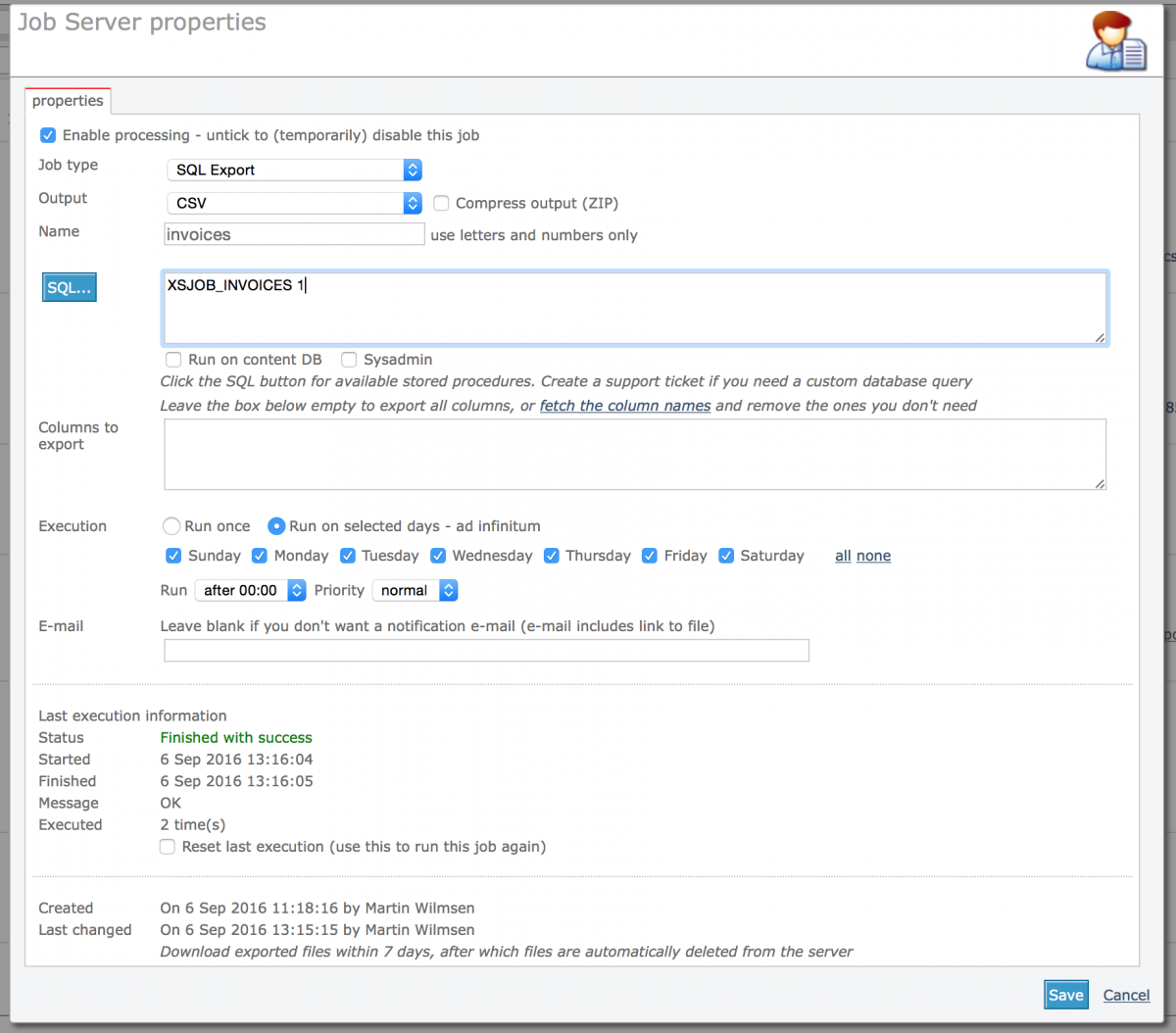
Task: Click into the Name field containing invoices
Action: tap(294, 234)
